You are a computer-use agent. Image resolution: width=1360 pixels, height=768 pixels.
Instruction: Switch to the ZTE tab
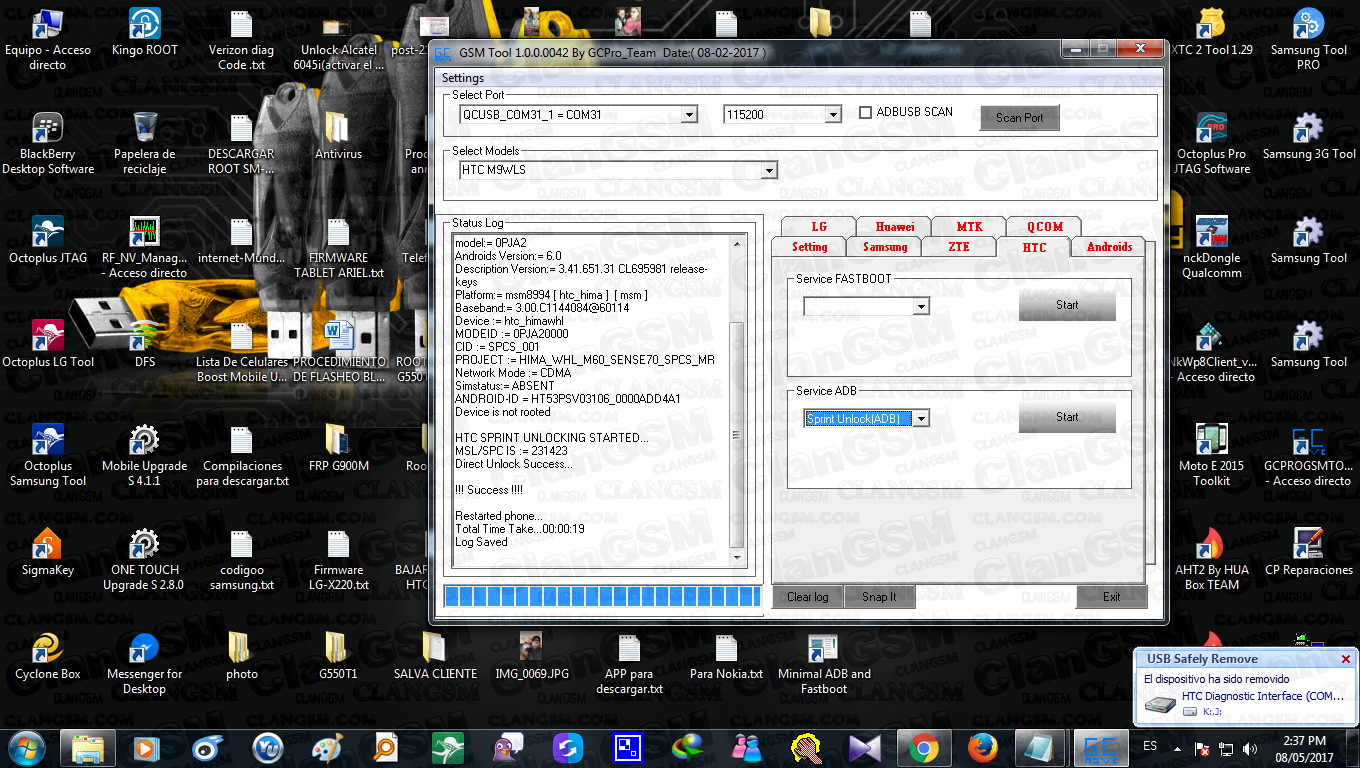[x=959, y=247]
